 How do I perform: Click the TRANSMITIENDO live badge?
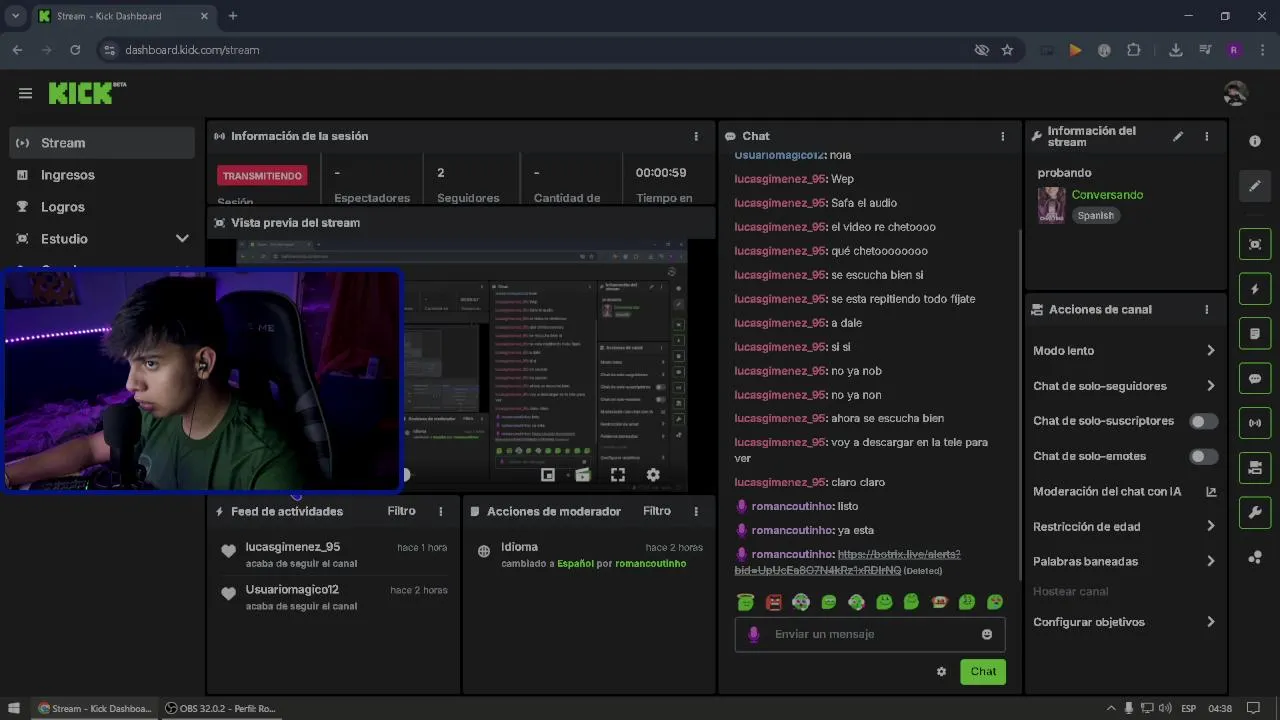click(262, 176)
